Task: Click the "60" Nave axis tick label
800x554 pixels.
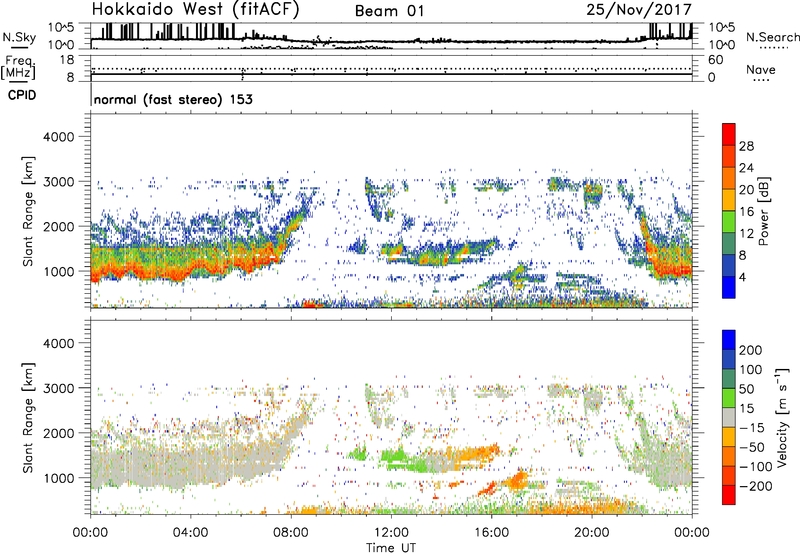Action: coord(715,60)
